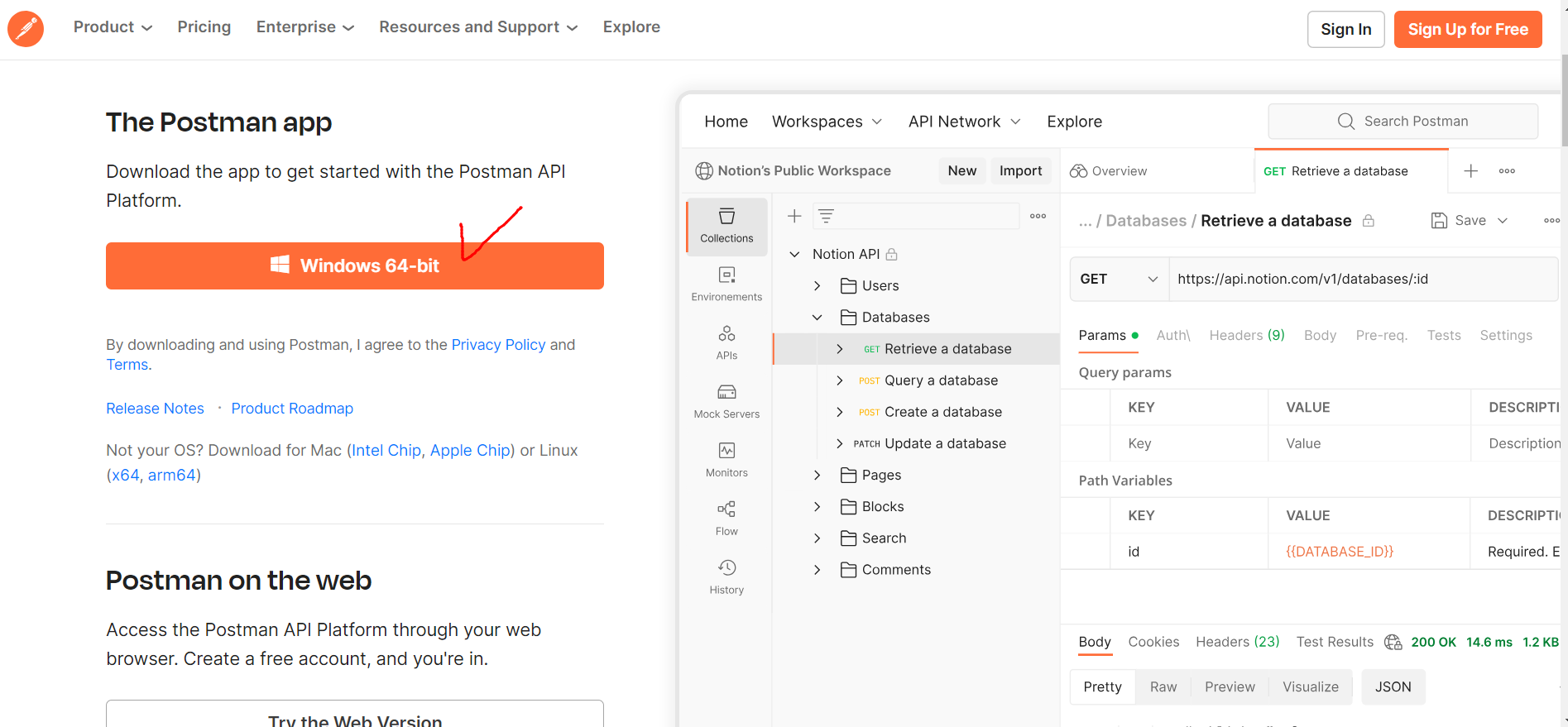Expand the Query a database request chevron
Image resolution: width=1568 pixels, height=727 pixels.
840,380
